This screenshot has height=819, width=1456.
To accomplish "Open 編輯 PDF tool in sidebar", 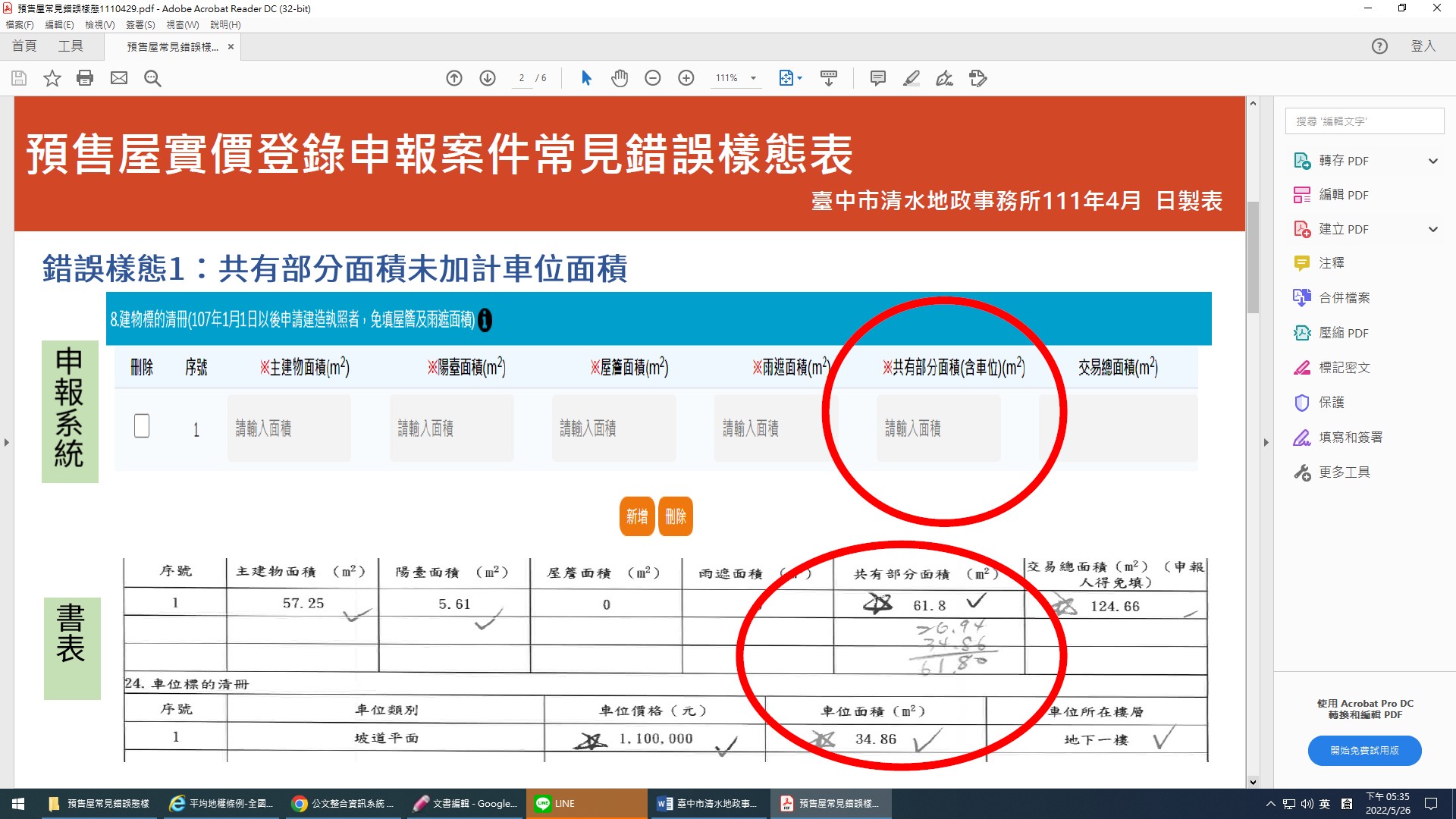I will [1343, 195].
